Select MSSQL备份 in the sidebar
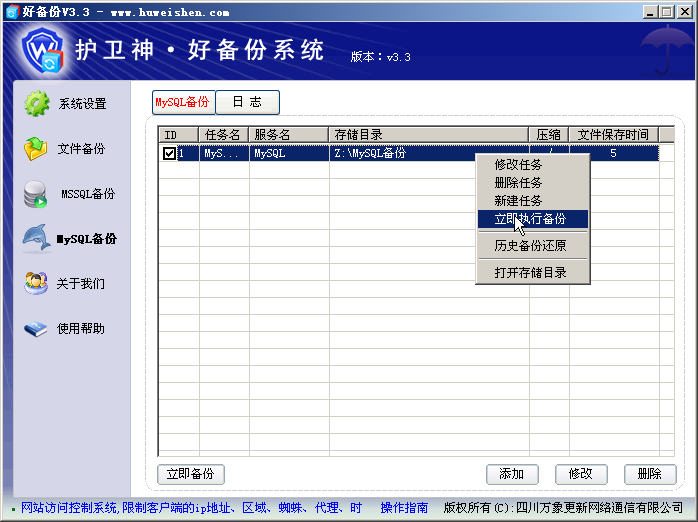The height and width of the screenshot is (522, 698). [88, 194]
